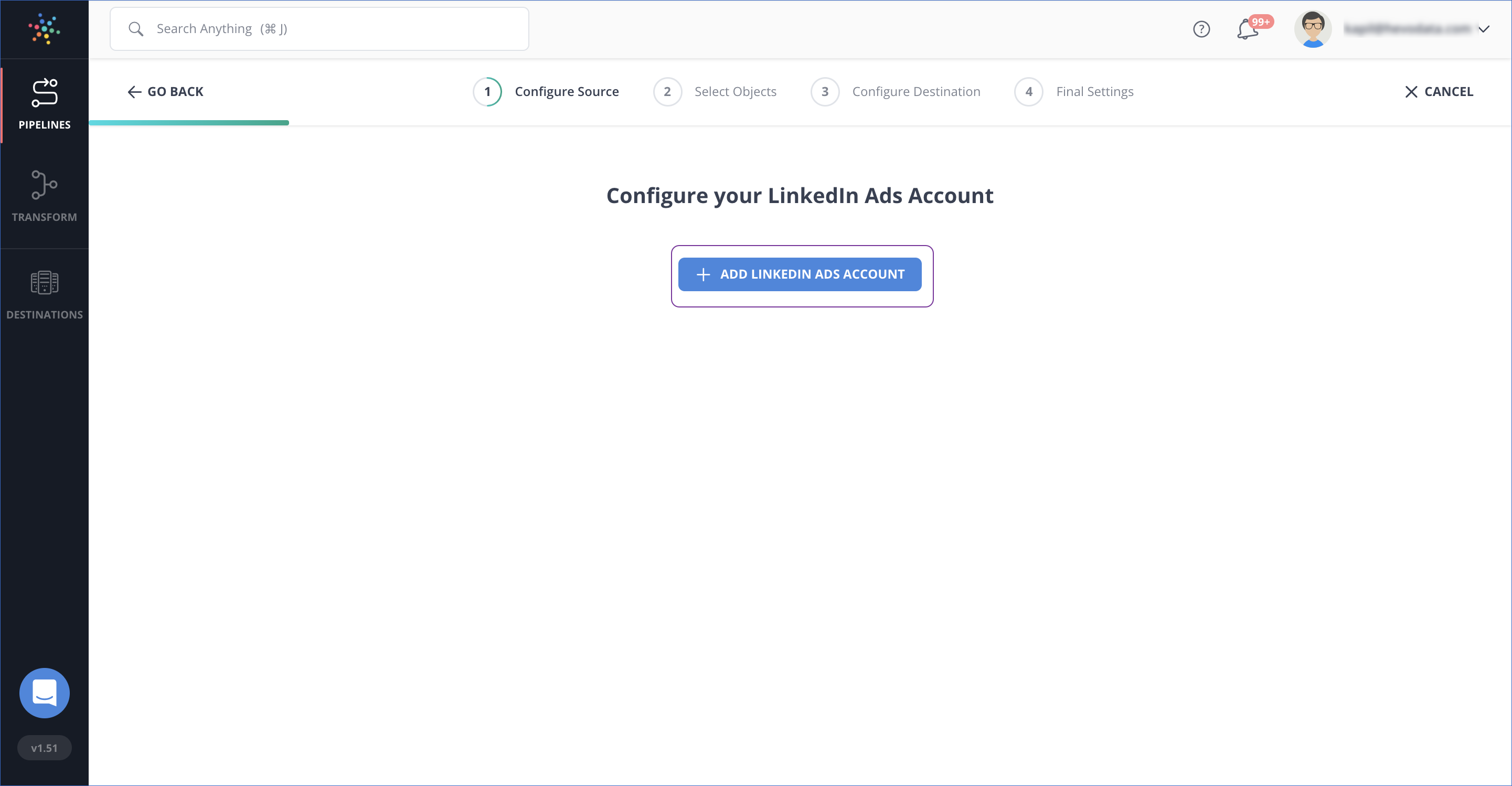
Task: Click the green progress bar
Action: click(188, 122)
